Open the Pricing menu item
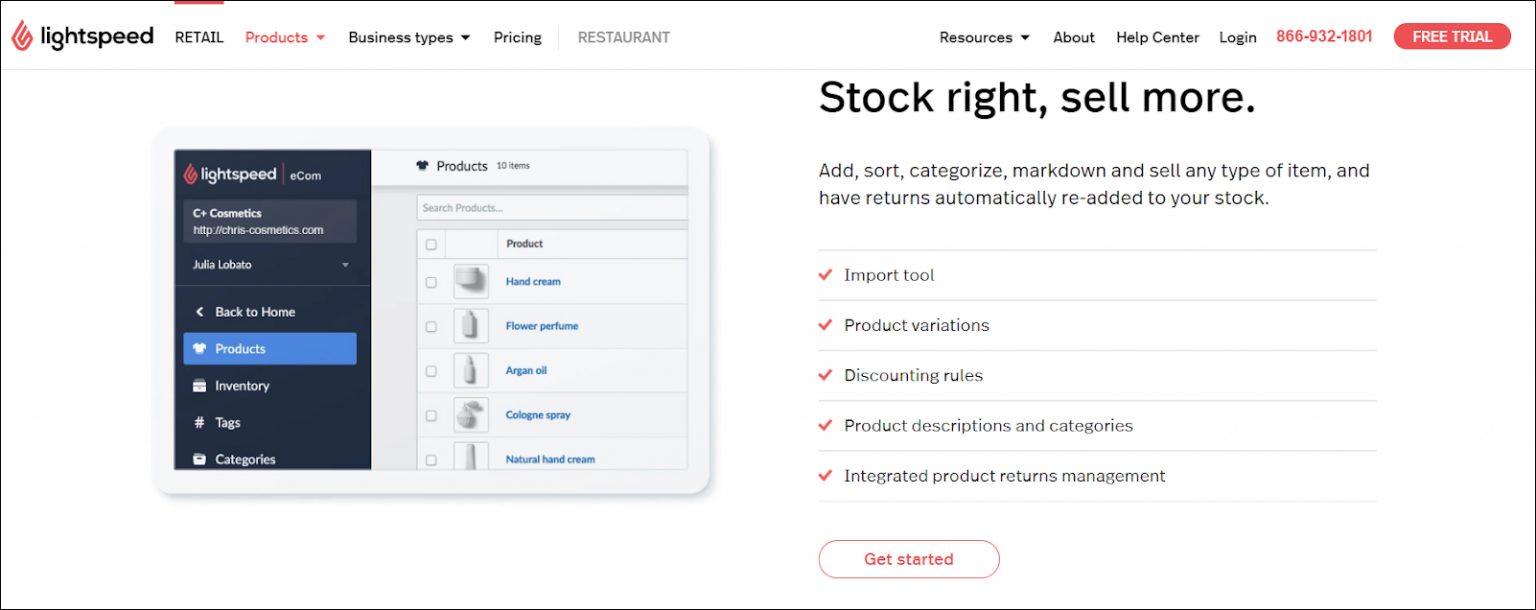The width and height of the screenshot is (1536, 610). [517, 38]
